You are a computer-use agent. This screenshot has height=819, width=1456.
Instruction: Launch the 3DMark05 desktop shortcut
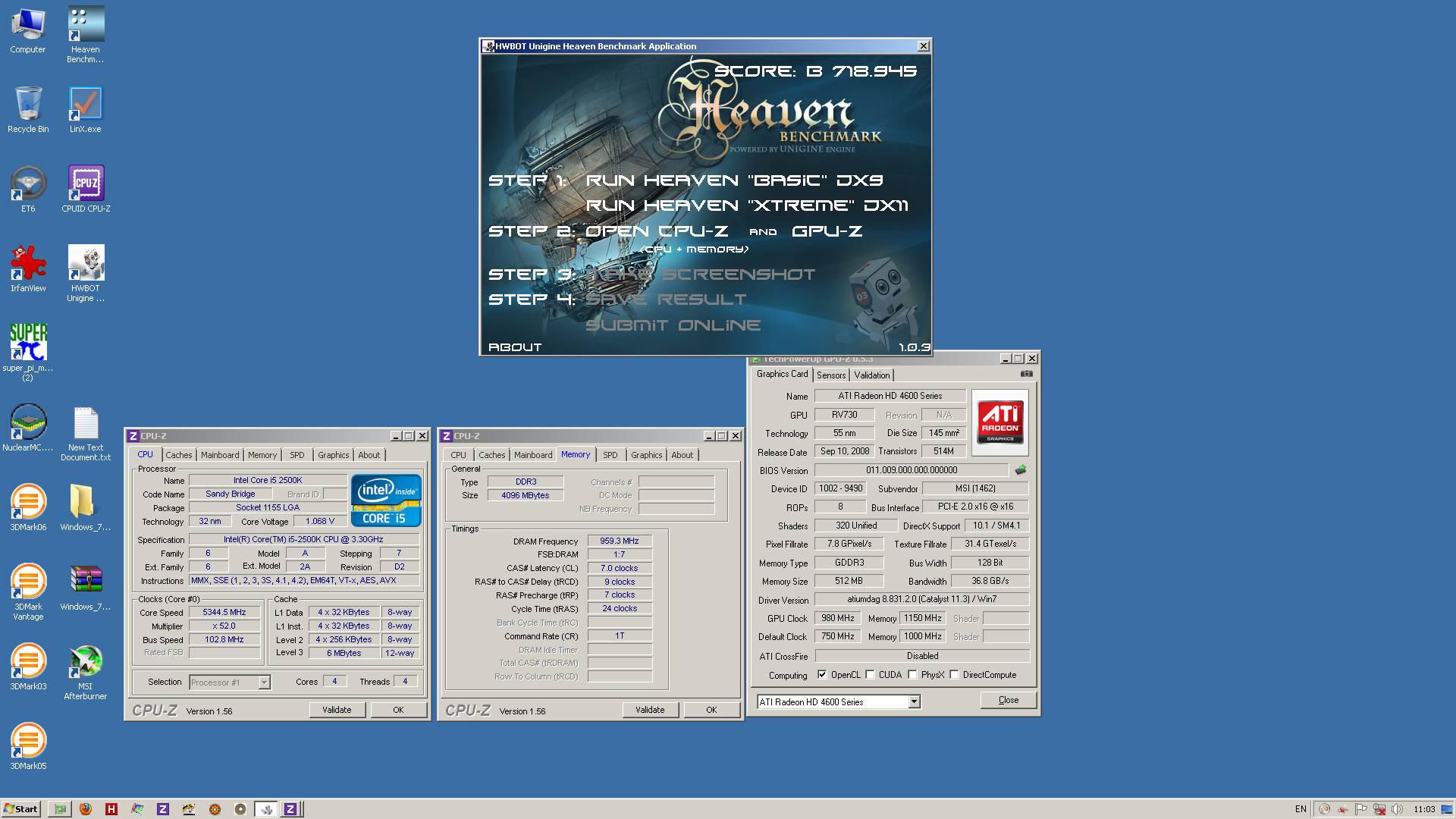[x=28, y=747]
